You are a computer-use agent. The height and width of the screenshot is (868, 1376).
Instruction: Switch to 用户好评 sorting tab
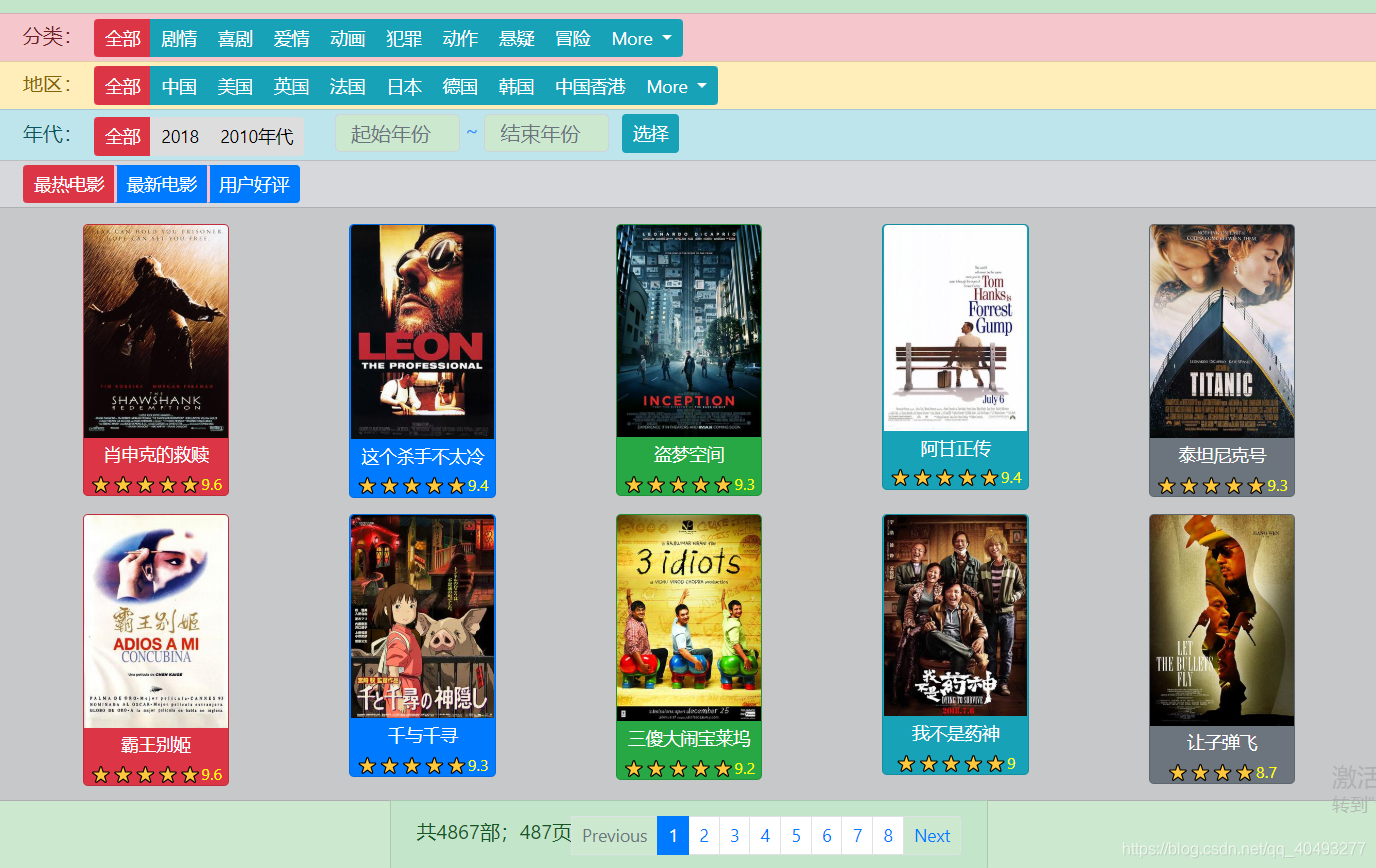click(254, 184)
